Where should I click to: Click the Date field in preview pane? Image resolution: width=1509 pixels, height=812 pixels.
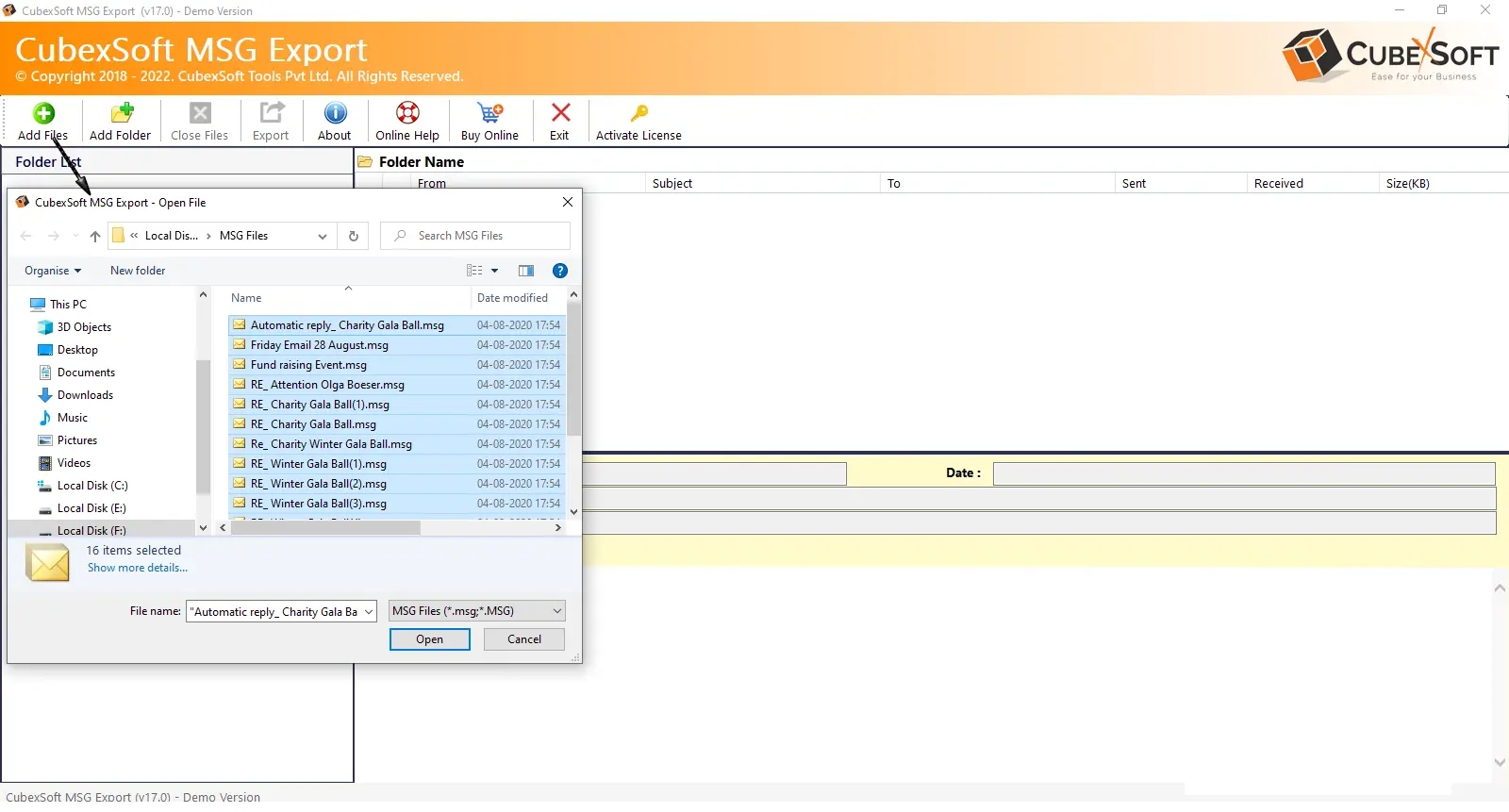1244,473
